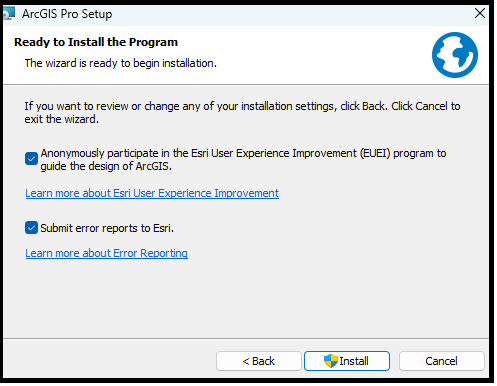Click the 'Ready to Install the Program' heading
The image size is (497, 386).
click(96, 42)
